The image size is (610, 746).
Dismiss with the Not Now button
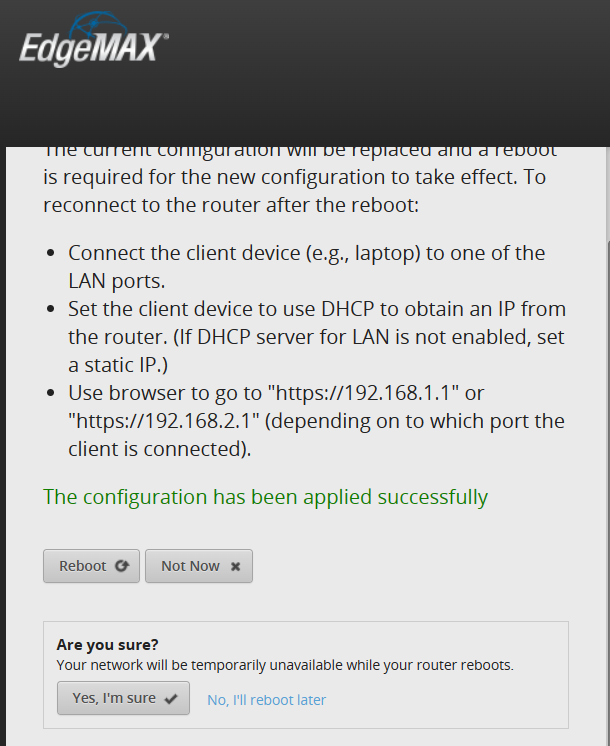[x=198, y=566]
